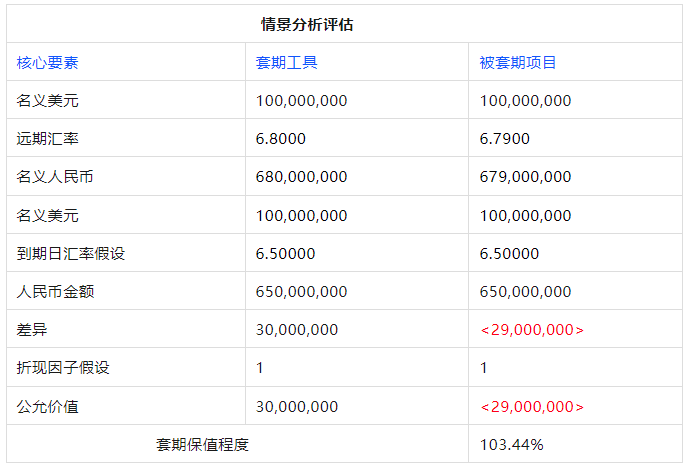
Task: Select the 差异 row label
Action: [x=32, y=330]
